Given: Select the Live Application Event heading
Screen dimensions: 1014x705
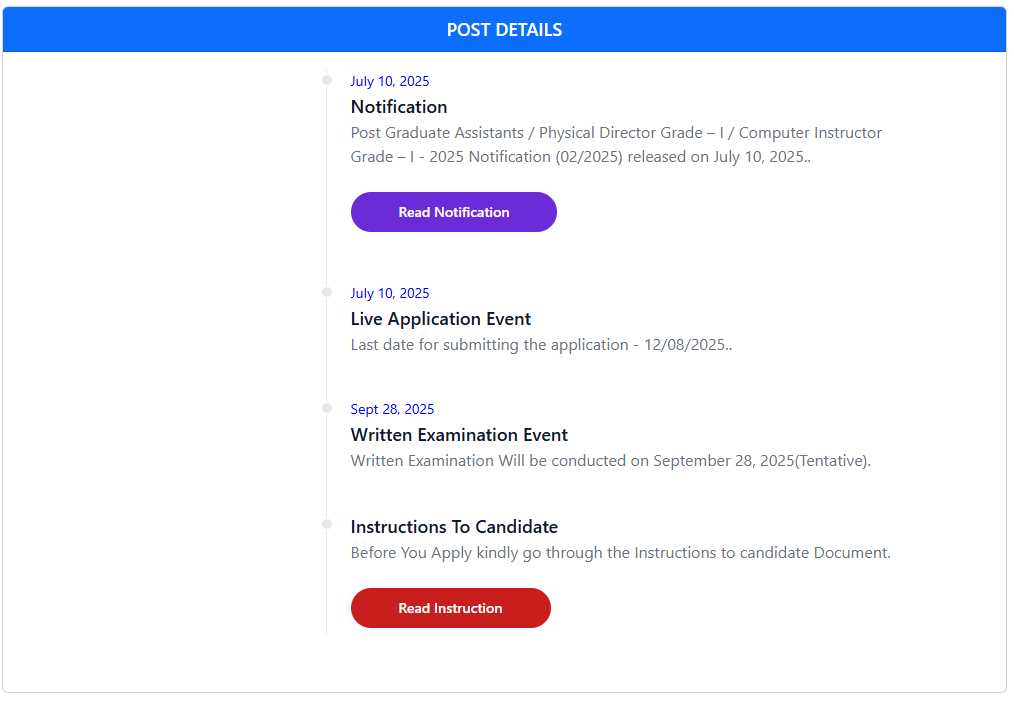Looking at the screenshot, I should 440,319.
